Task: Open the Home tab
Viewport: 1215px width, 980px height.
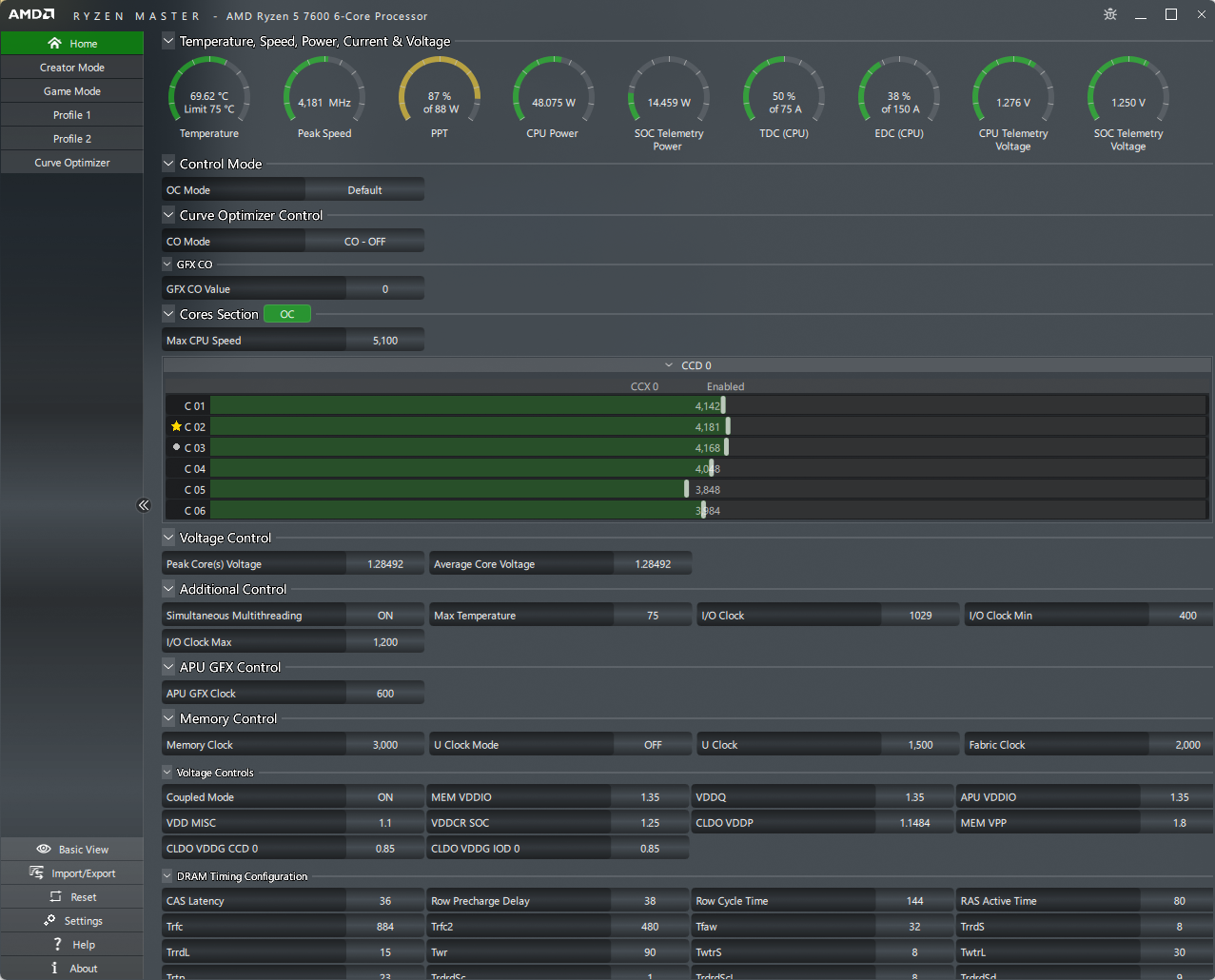Action: 72,43
